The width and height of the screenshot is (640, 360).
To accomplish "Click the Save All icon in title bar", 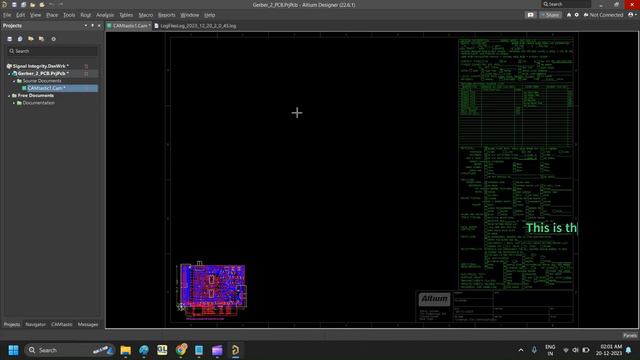I will (x=23, y=4).
